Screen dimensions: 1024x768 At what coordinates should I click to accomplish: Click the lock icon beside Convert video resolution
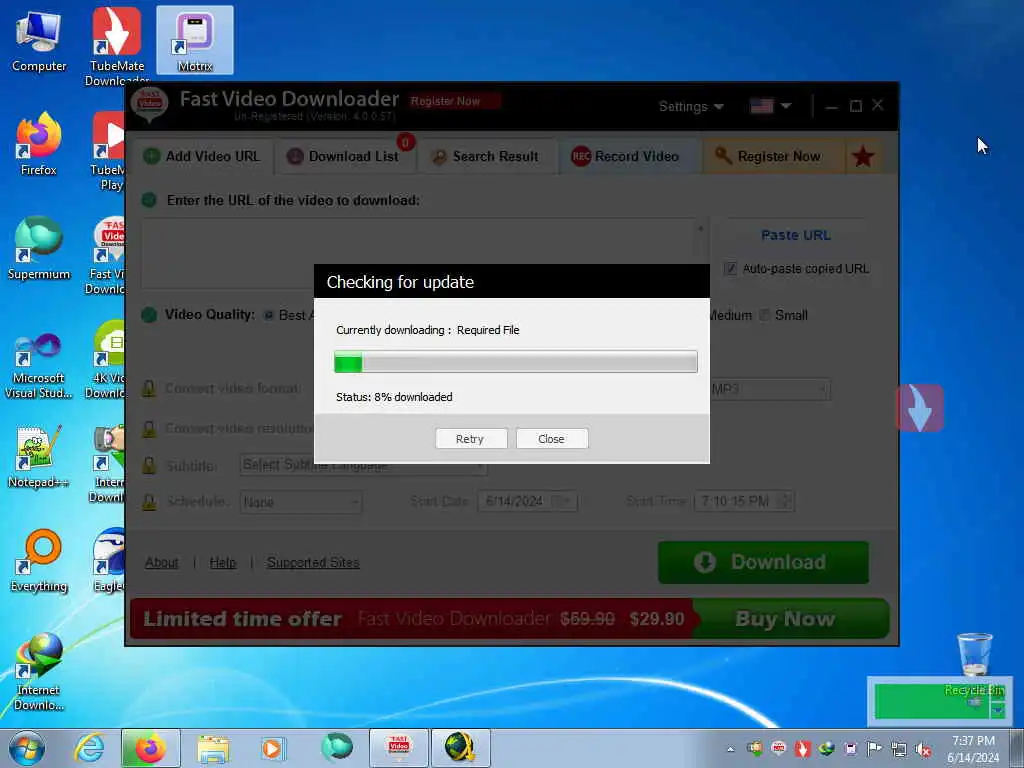(x=150, y=429)
